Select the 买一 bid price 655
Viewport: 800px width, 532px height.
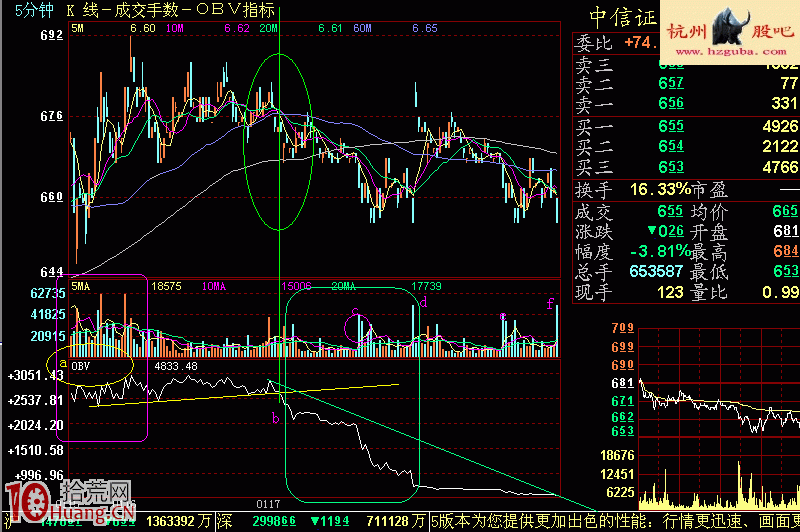tap(671, 126)
